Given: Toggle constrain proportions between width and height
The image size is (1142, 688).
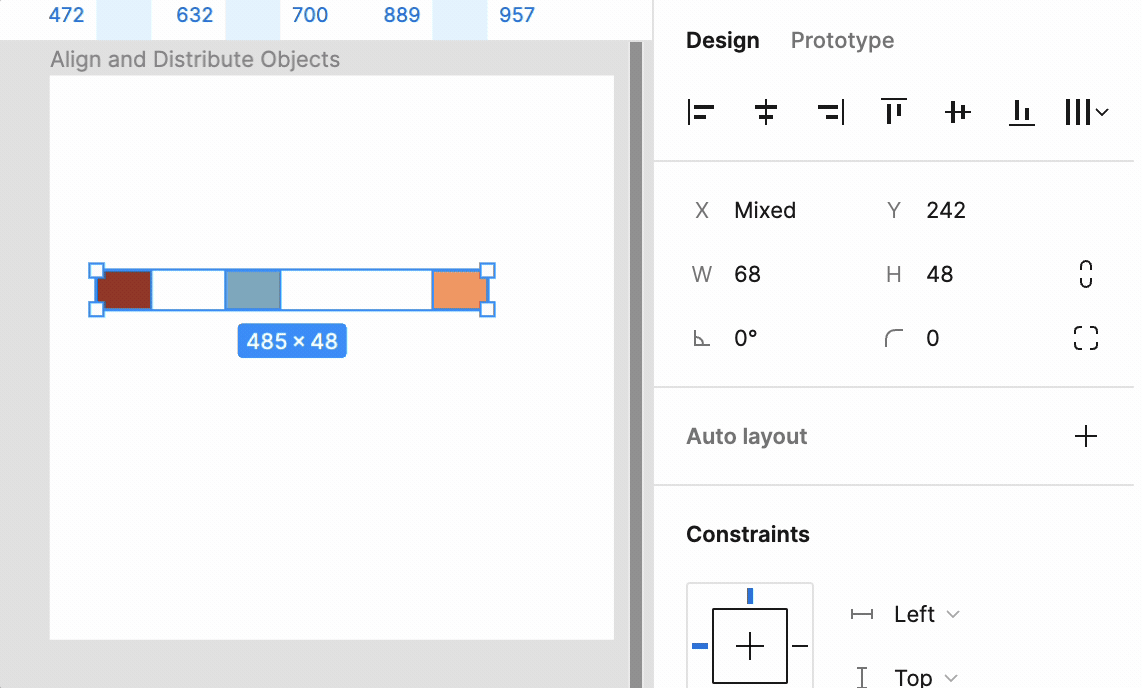Looking at the screenshot, I should pyautogui.click(x=1085, y=274).
